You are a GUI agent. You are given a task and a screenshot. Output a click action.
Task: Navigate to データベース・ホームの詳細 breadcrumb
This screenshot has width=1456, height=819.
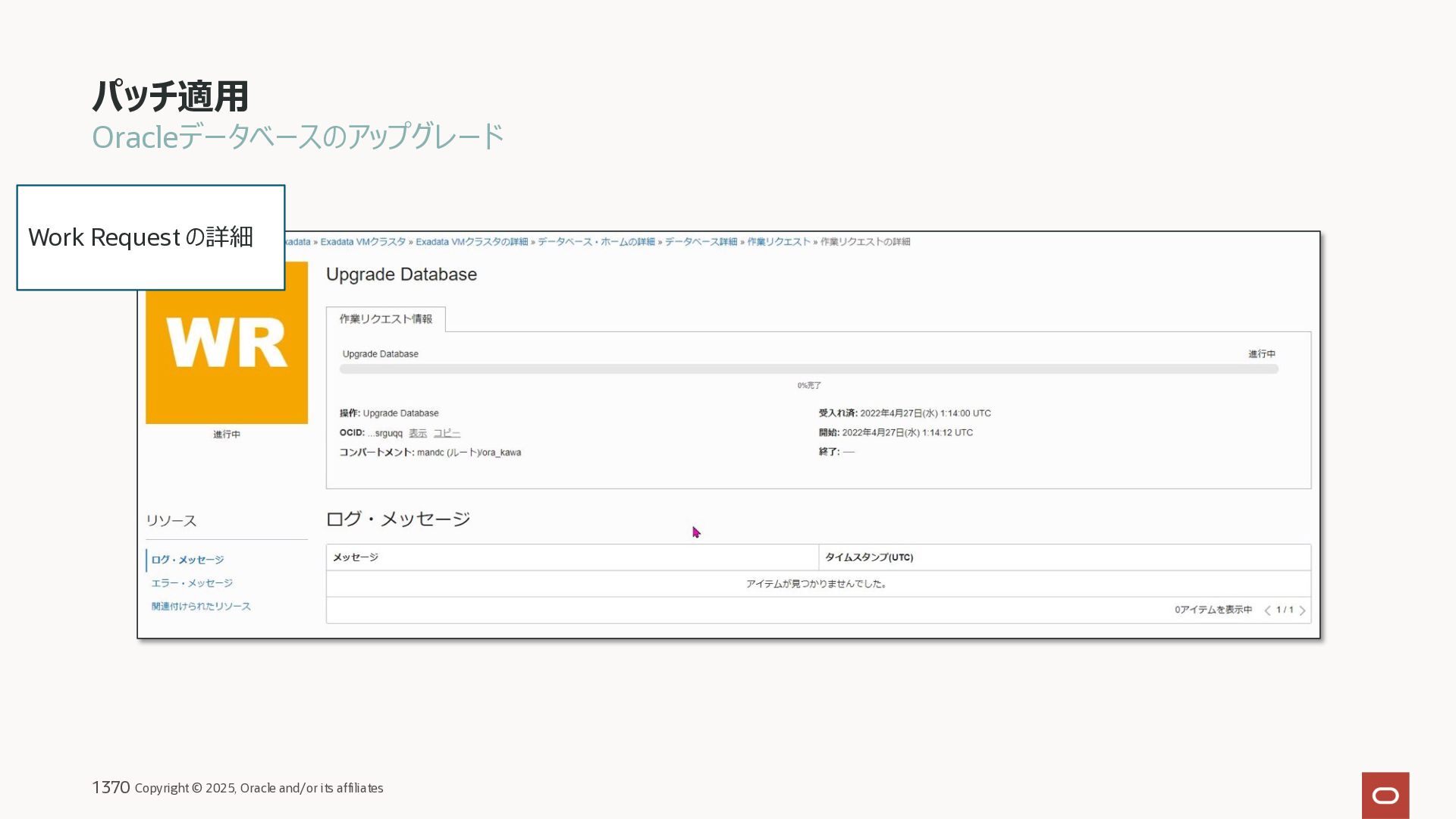click(x=596, y=242)
